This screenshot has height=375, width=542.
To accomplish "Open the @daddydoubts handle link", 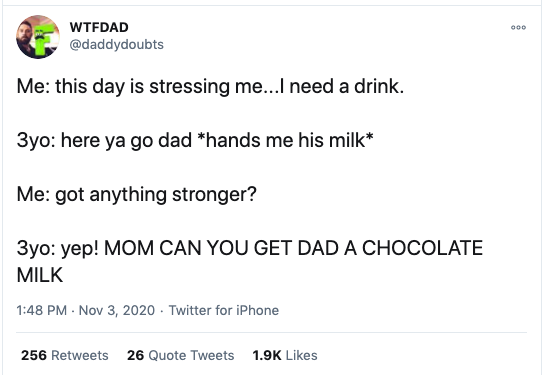I will tap(117, 45).
